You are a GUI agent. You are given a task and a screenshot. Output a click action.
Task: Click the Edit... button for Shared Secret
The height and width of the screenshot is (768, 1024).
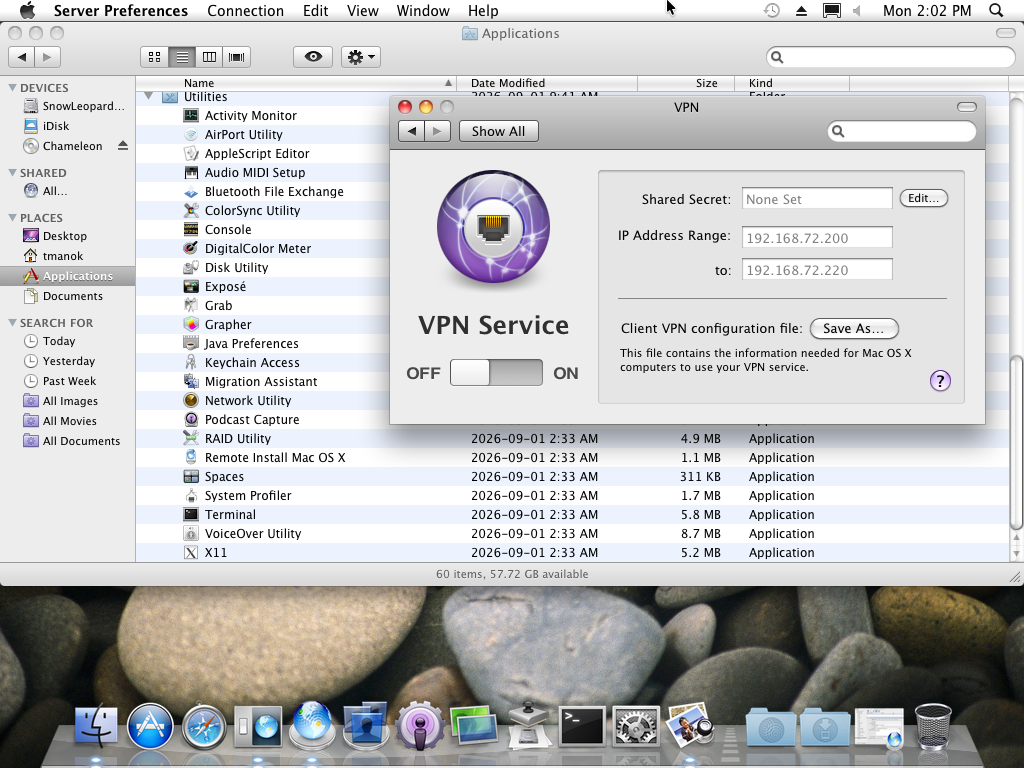(x=923, y=199)
